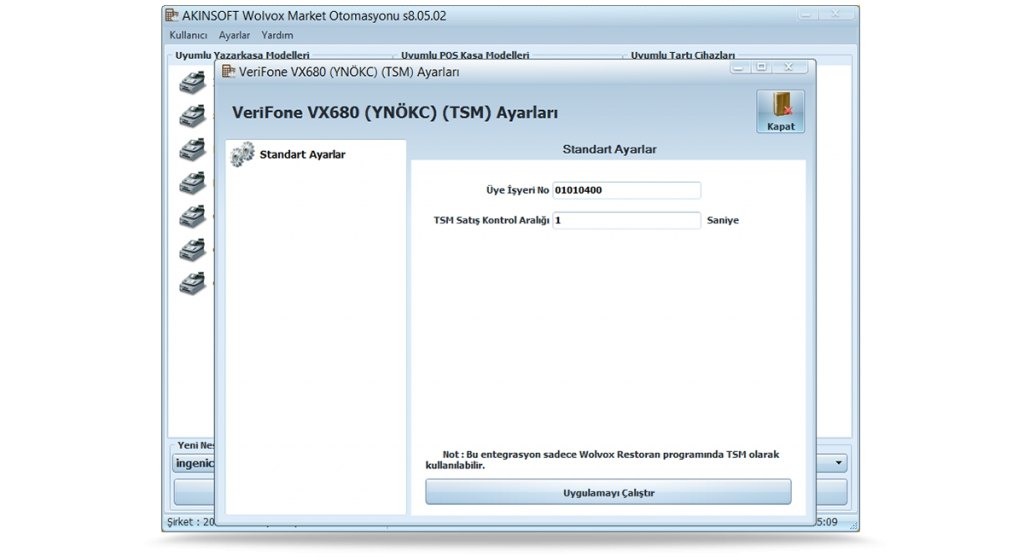
Task: Click the gears icon beside Standart Ayarlar
Action: coord(242,155)
